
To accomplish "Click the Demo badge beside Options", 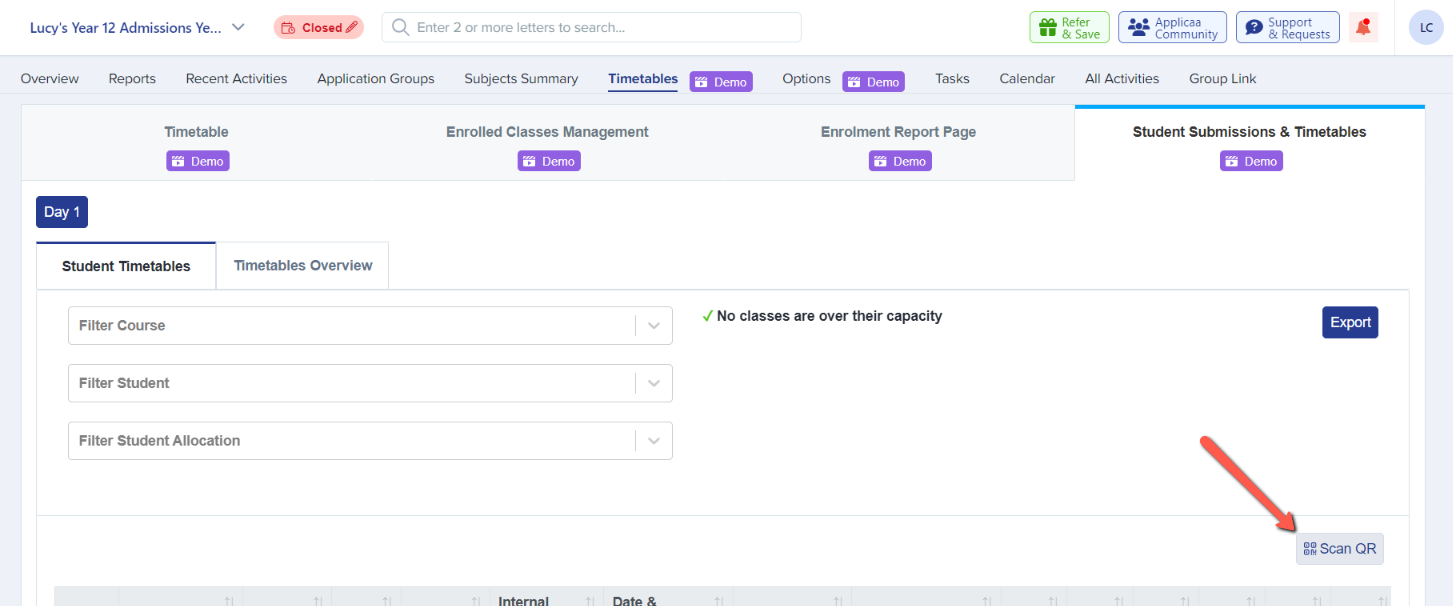I will point(873,82).
